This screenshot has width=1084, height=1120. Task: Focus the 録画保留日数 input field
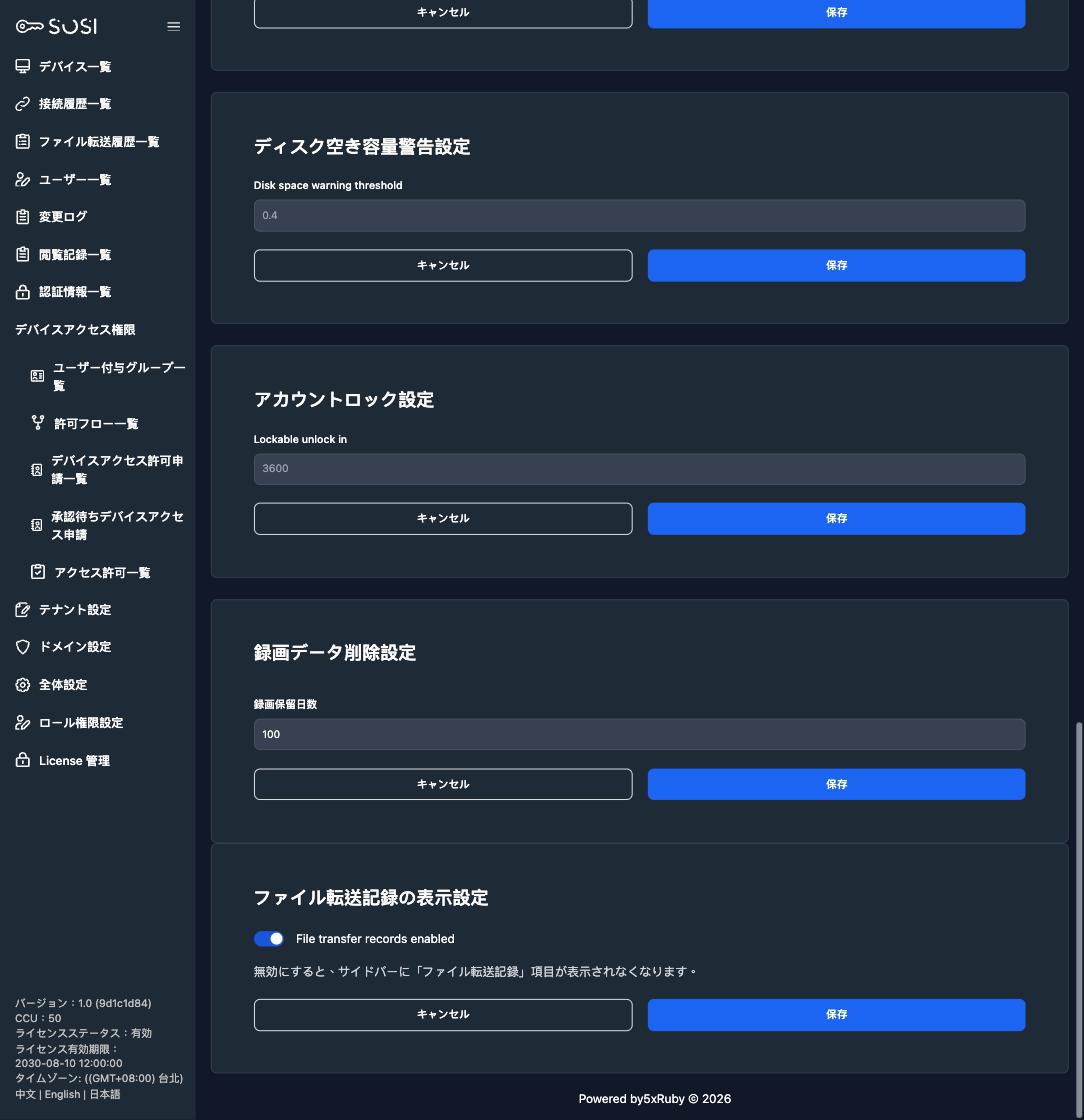coord(639,734)
